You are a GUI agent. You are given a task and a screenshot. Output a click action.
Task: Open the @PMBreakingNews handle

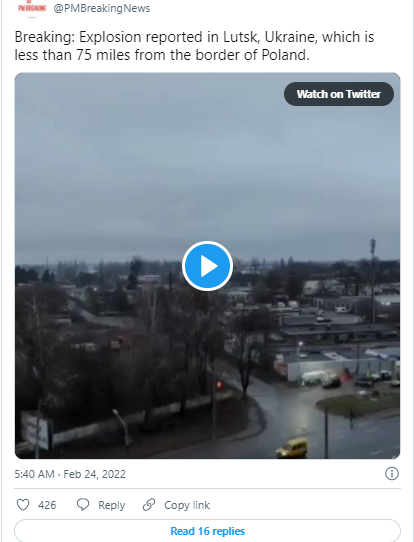(102, 8)
